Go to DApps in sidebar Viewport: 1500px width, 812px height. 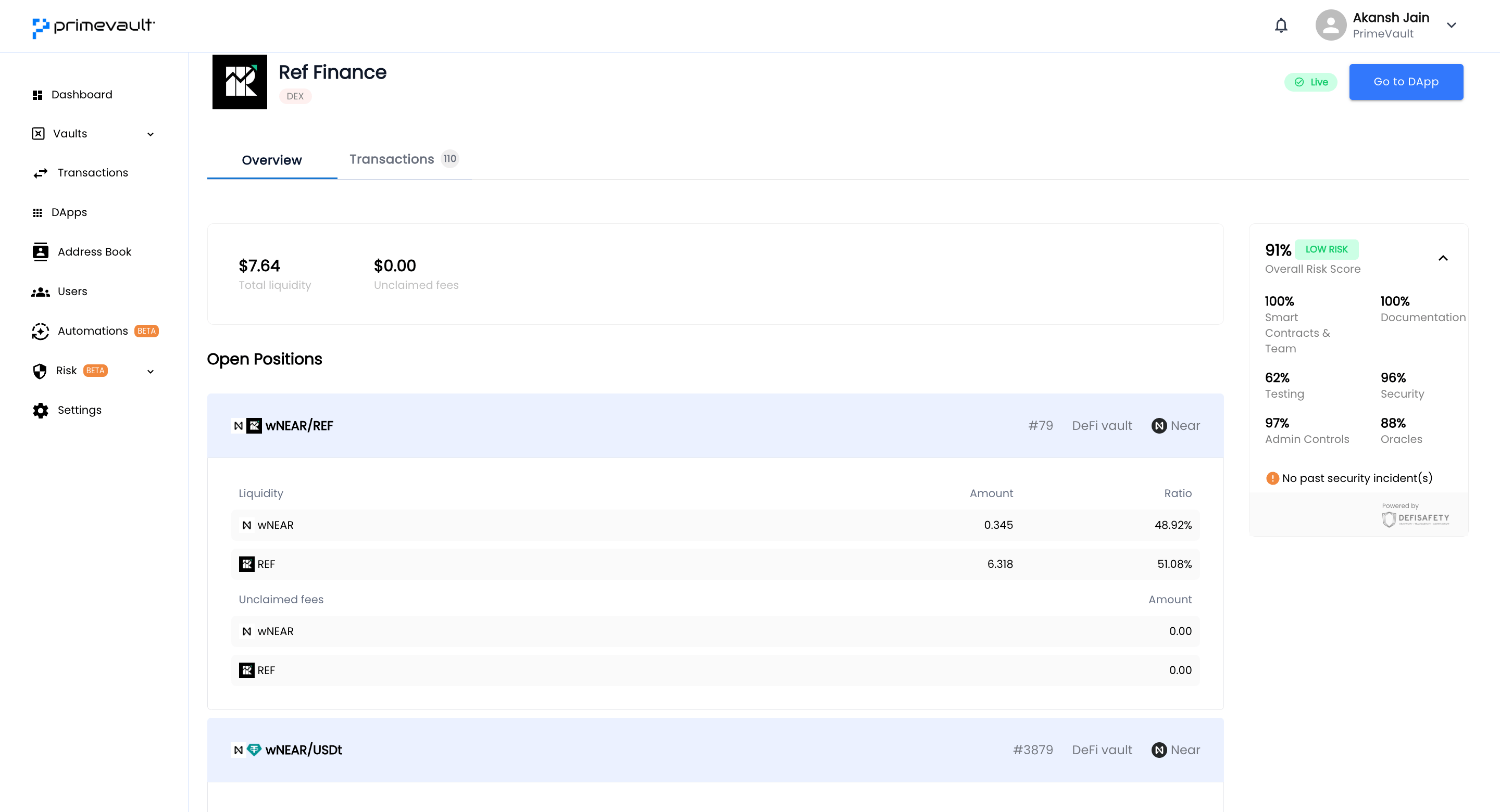coord(60,212)
